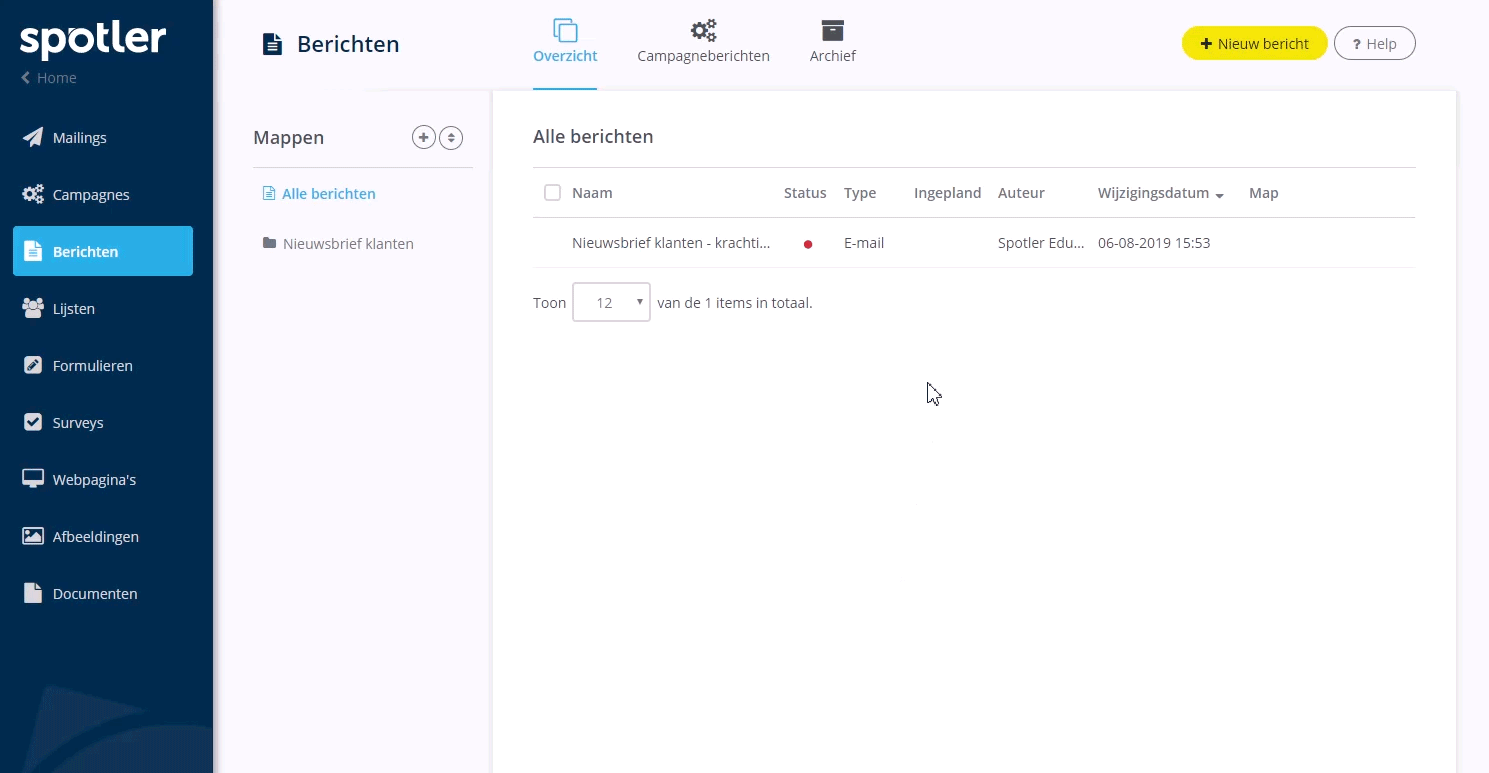The width and height of the screenshot is (1489, 773).
Task: Switch to the Archief tab
Action: (832, 44)
